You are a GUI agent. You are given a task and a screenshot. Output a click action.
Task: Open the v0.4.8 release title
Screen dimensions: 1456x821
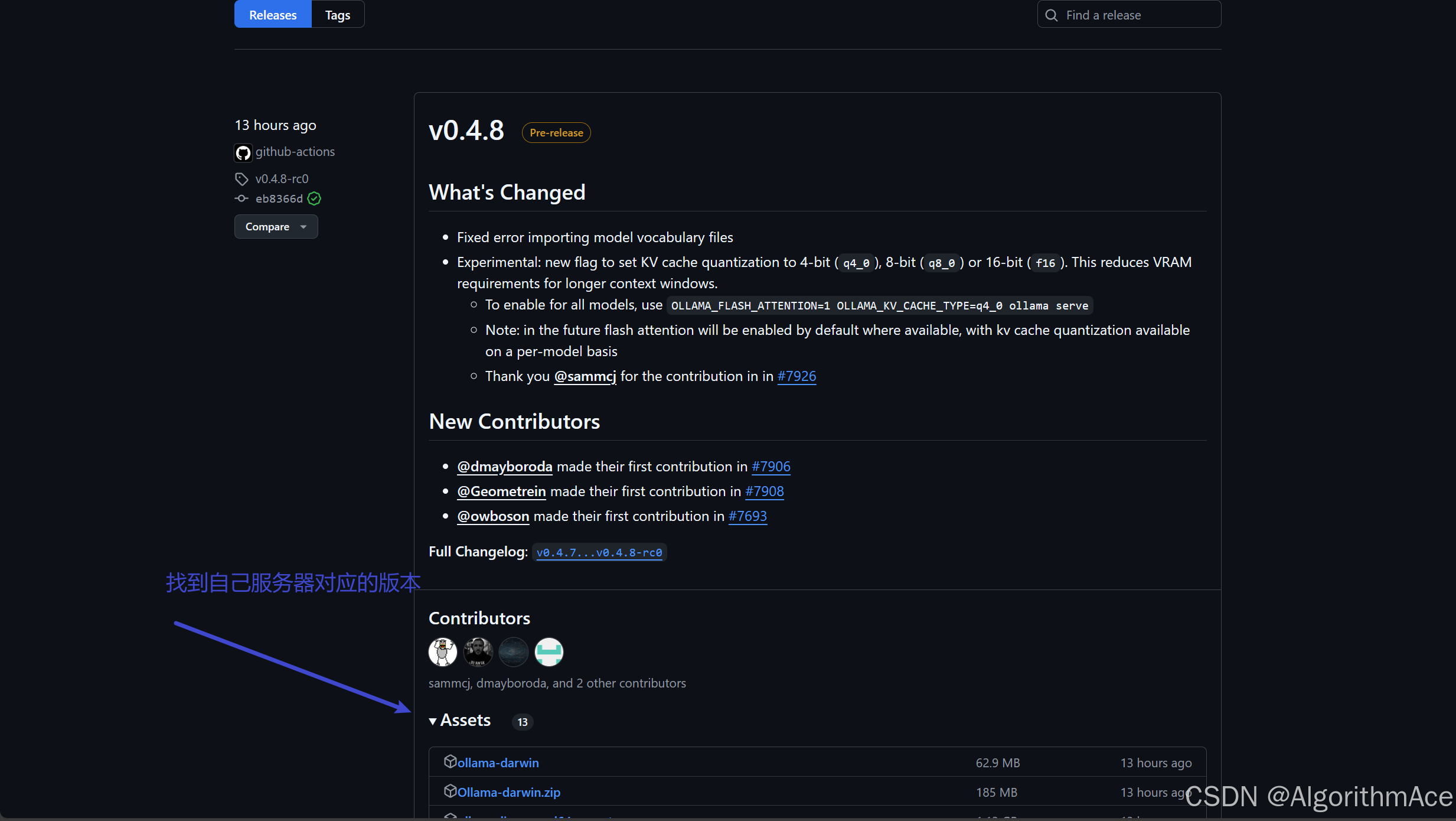click(x=466, y=131)
